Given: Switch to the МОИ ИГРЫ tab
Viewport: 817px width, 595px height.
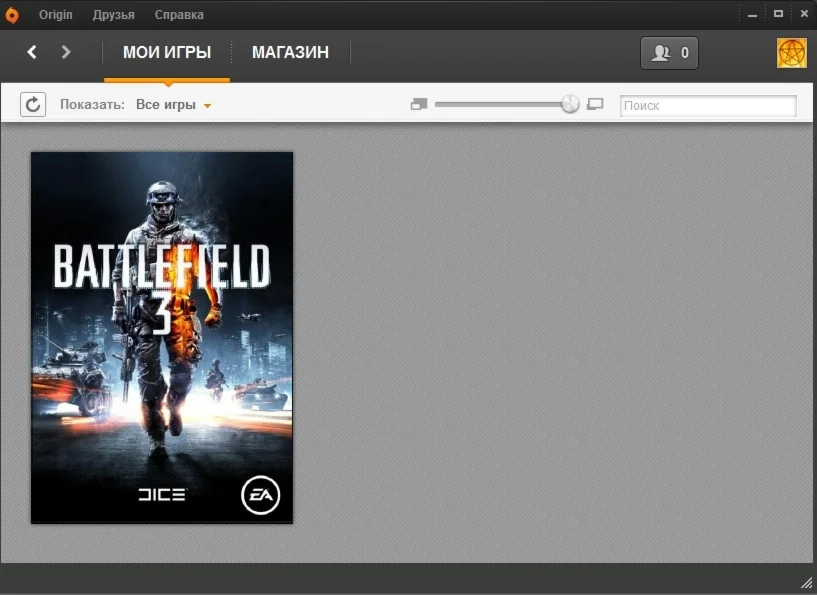Looking at the screenshot, I should pyautogui.click(x=167, y=52).
